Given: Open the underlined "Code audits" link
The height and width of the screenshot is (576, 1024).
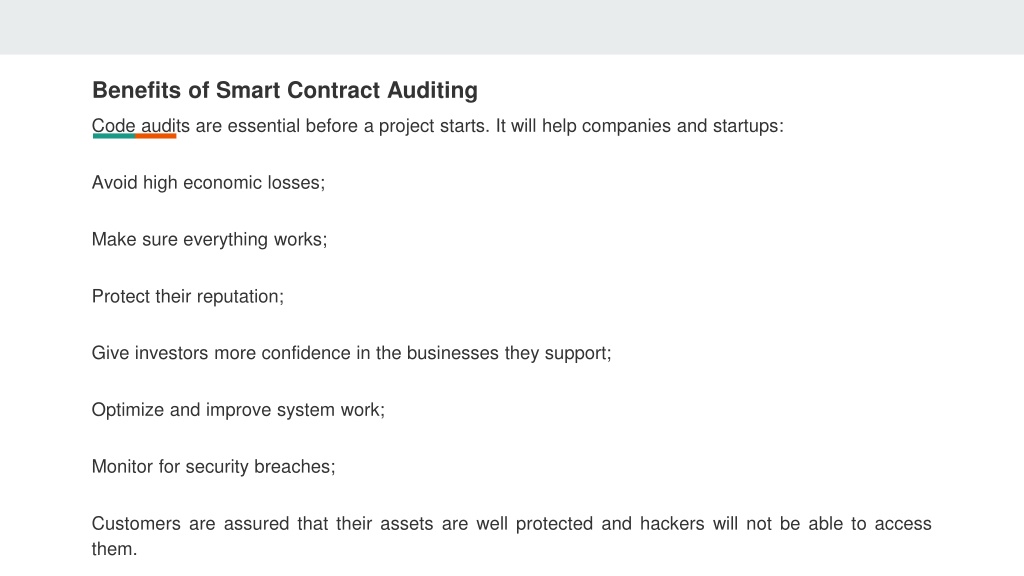Looking at the screenshot, I should (x=140, y=126).
